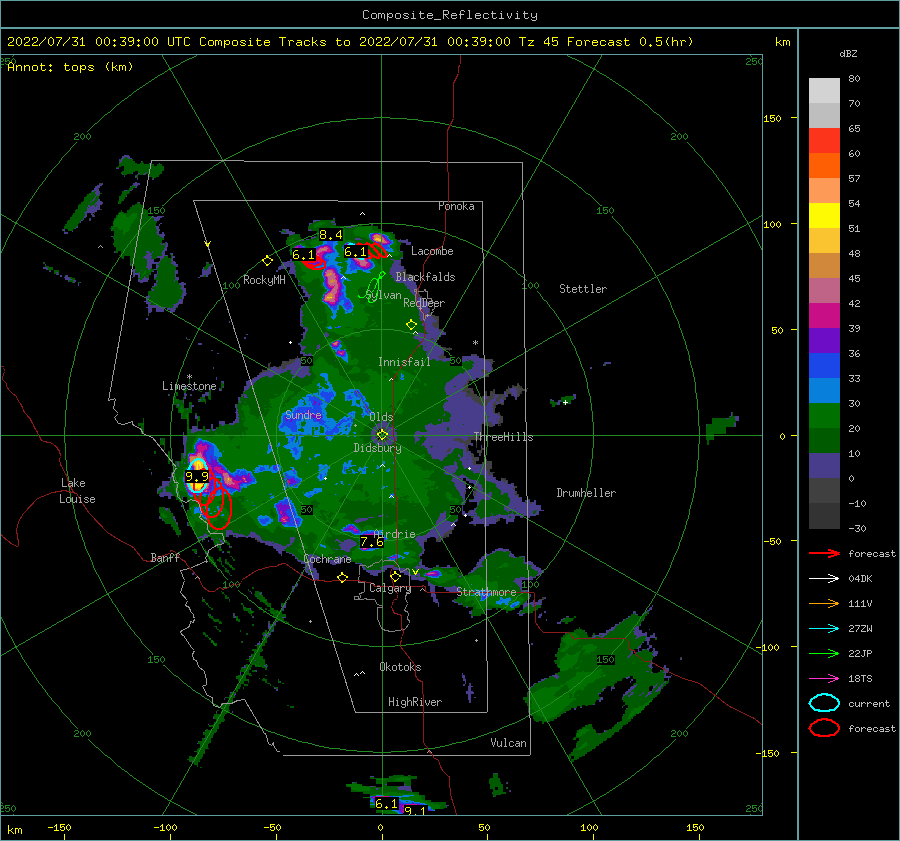Click the yellow diamond marker below Cochrane
The height and width of the screenshot is (841, 900).
coord(343,577)
